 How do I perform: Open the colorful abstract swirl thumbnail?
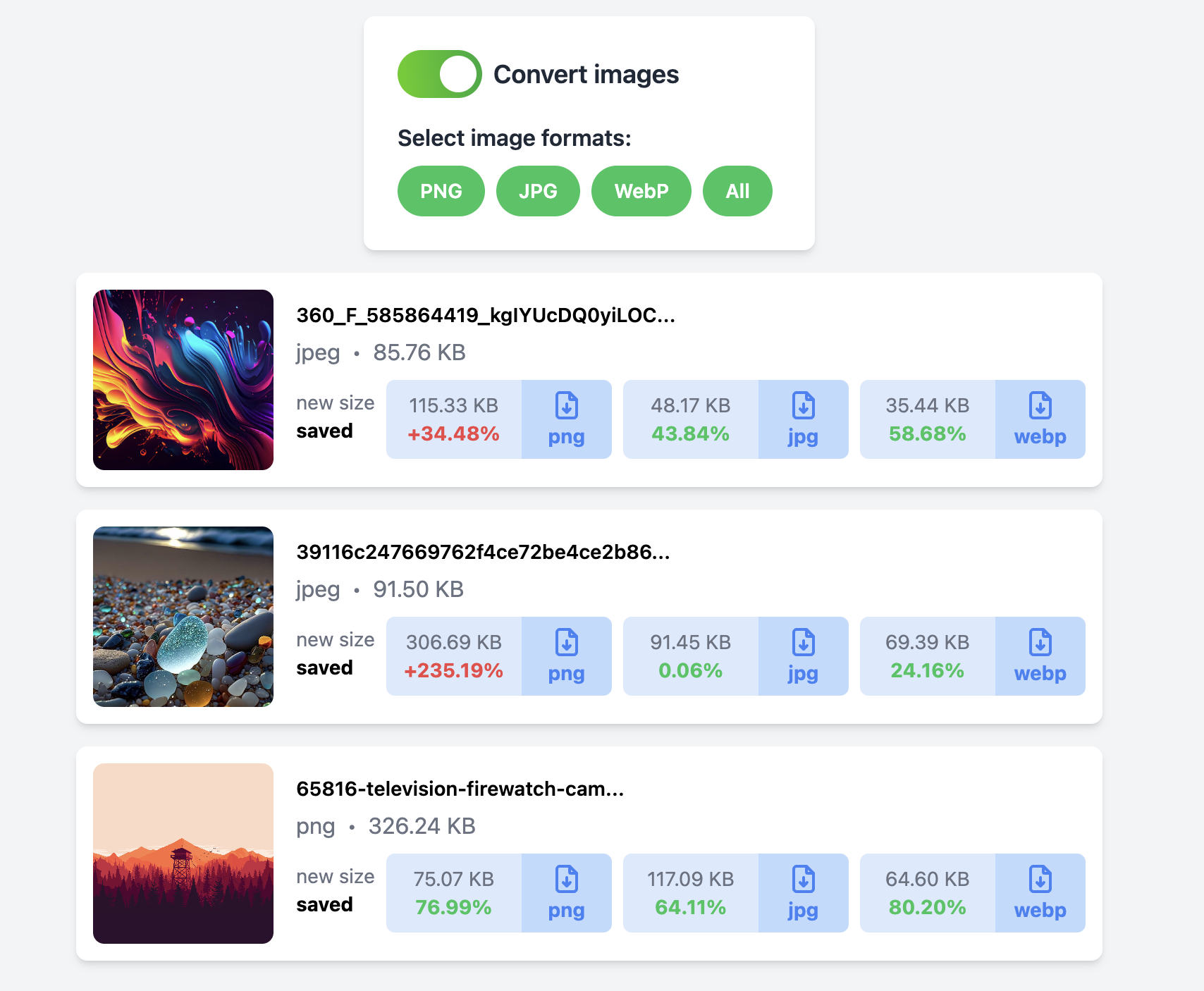point(183,380)
